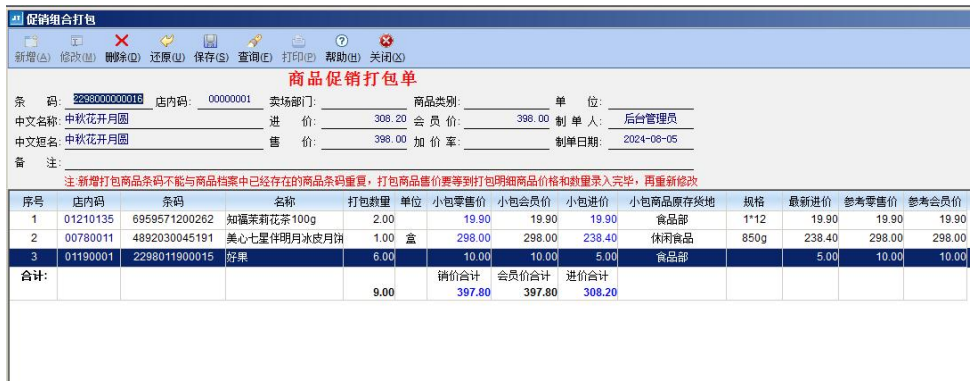Click the 会员价 field showing 398.00
The height and width of the screenshot is (386, 975).
pyautogui.click(x=507, y=120)
